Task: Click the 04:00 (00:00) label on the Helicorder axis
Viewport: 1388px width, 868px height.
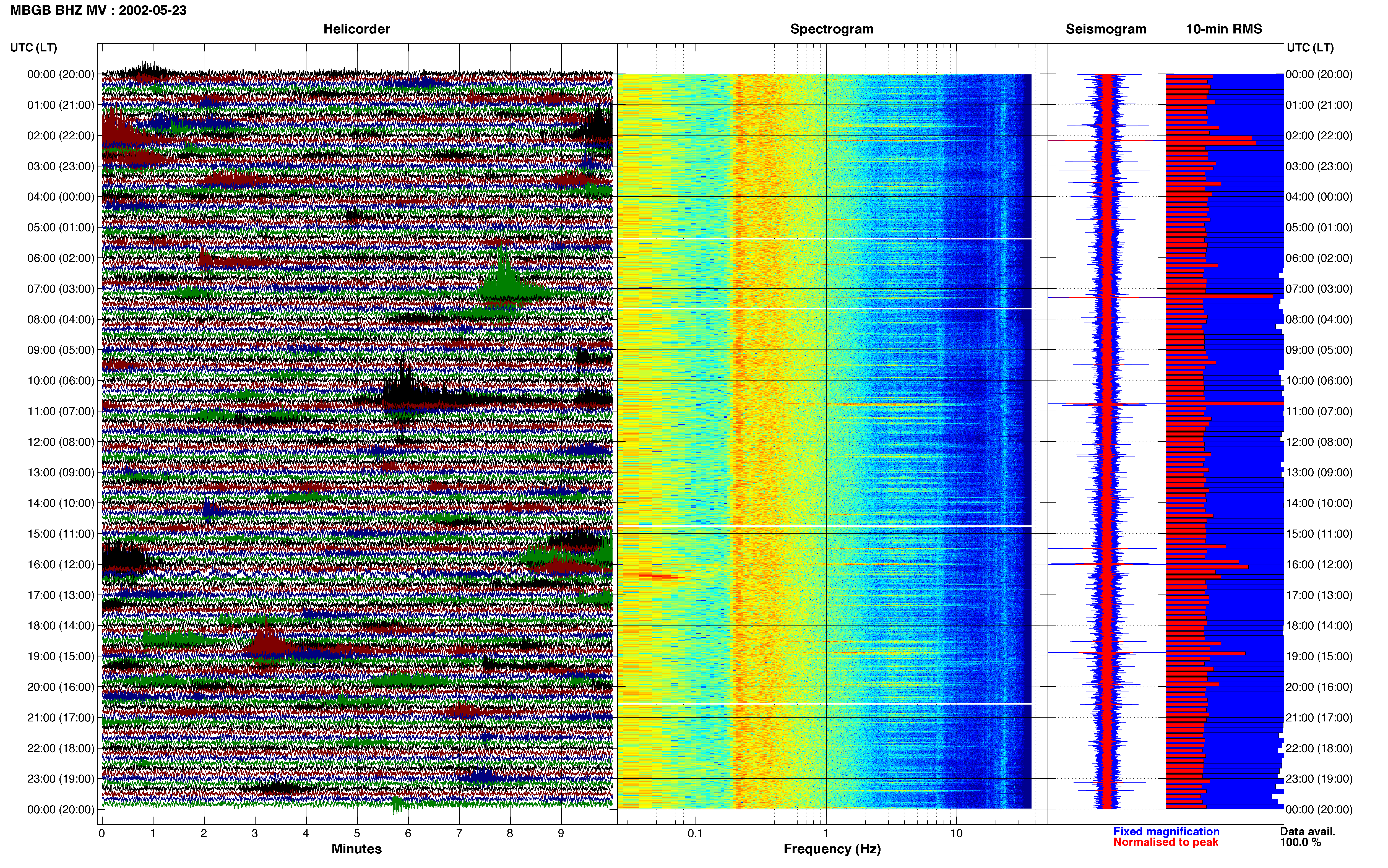Action: tap(61, 197)
